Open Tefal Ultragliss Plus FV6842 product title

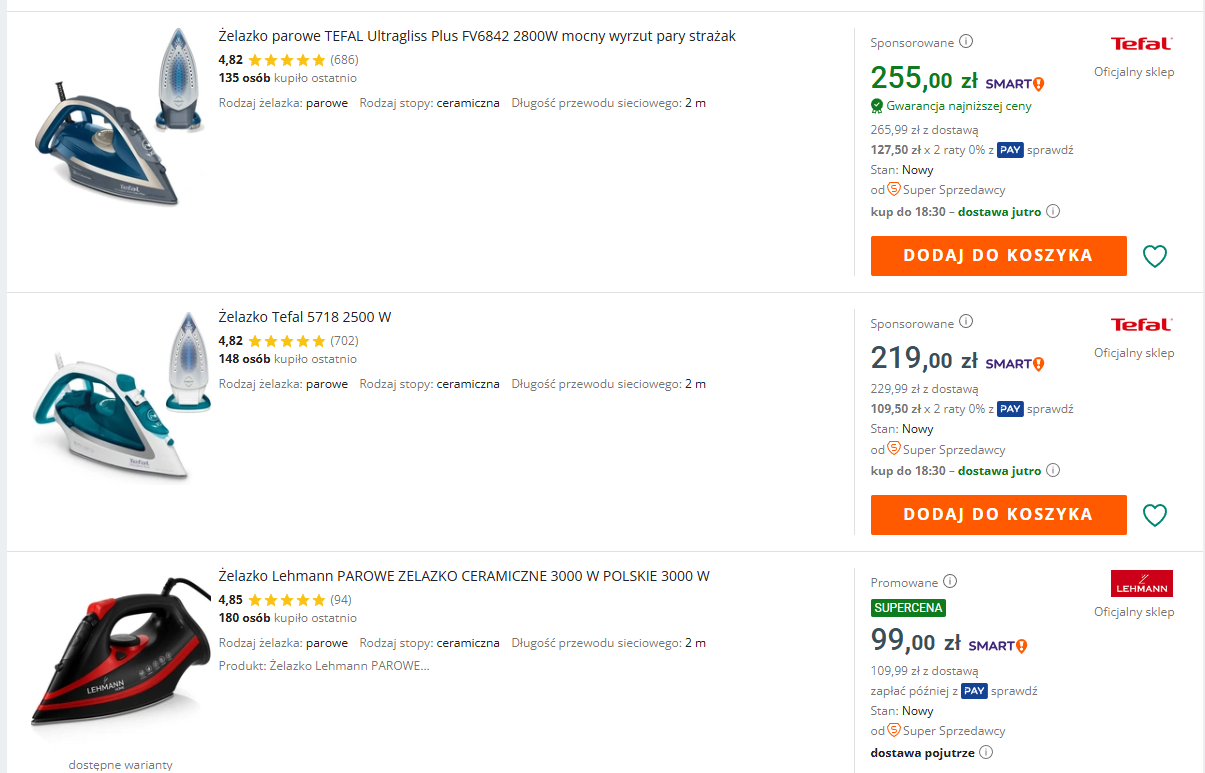pos(477,37)
